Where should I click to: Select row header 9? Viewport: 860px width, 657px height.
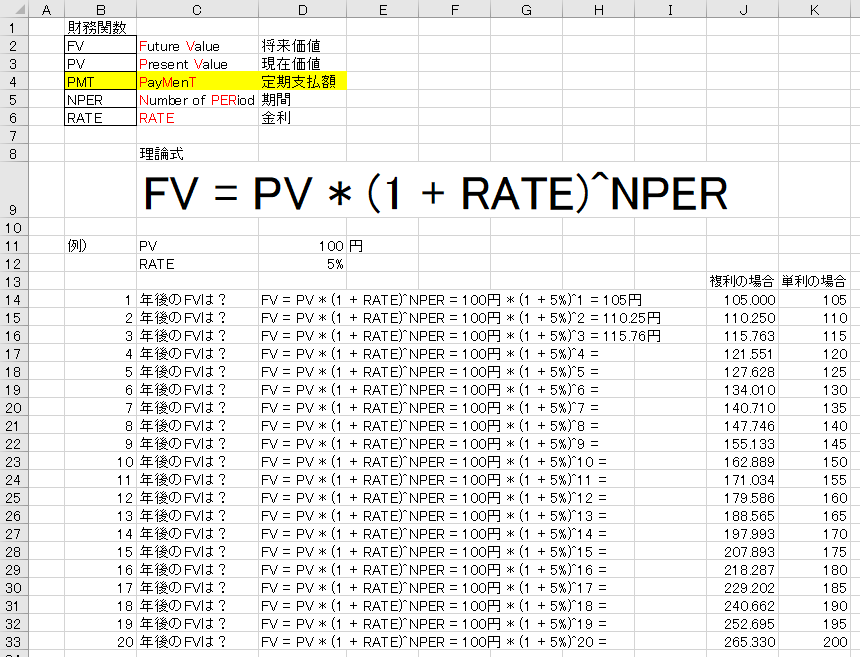13,190
